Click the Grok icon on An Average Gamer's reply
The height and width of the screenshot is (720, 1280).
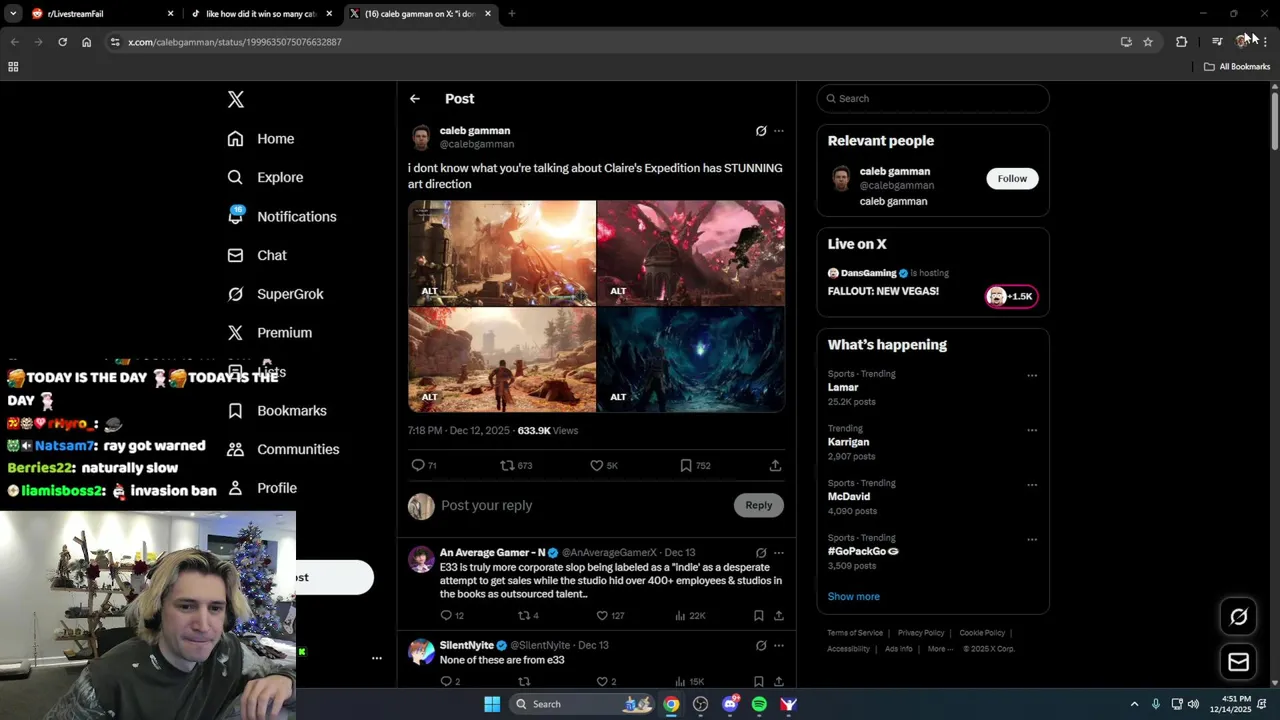(x=761, y=553)
